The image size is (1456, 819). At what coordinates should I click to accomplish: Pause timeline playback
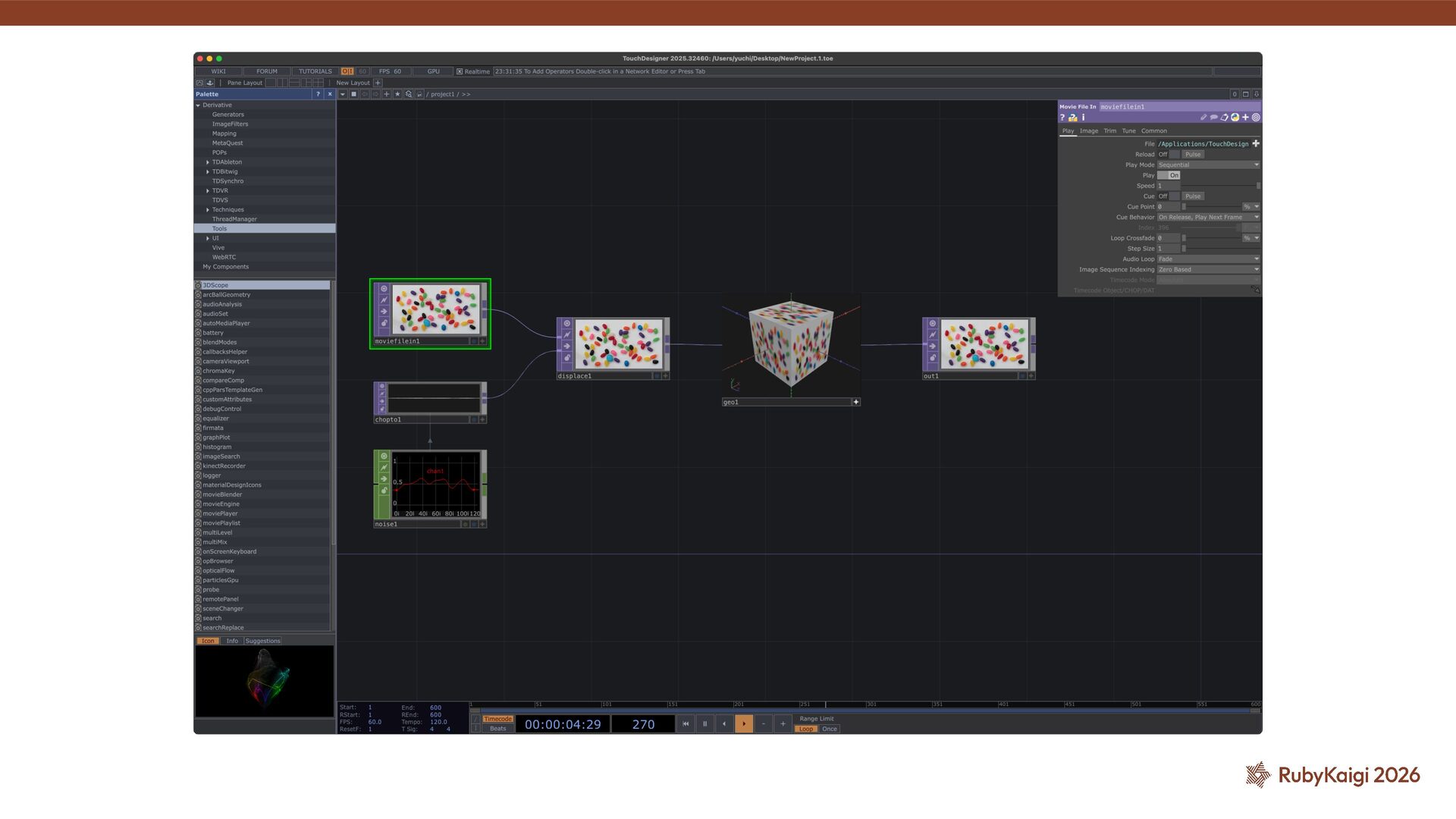click(704, 723)
